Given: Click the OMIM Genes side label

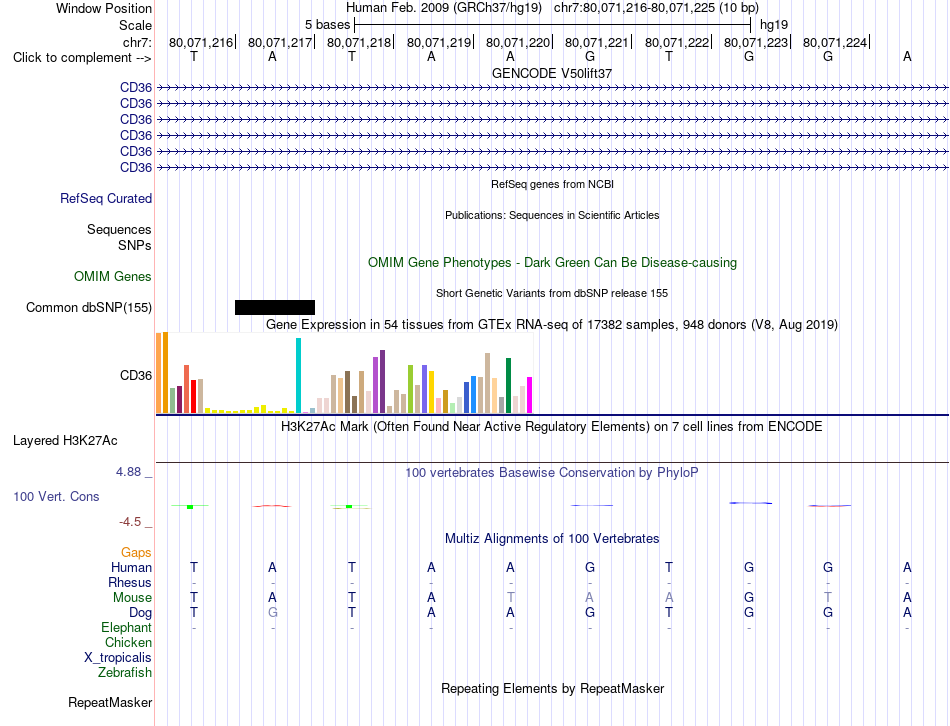Looking at the screenshot, I should pos(113,277).
